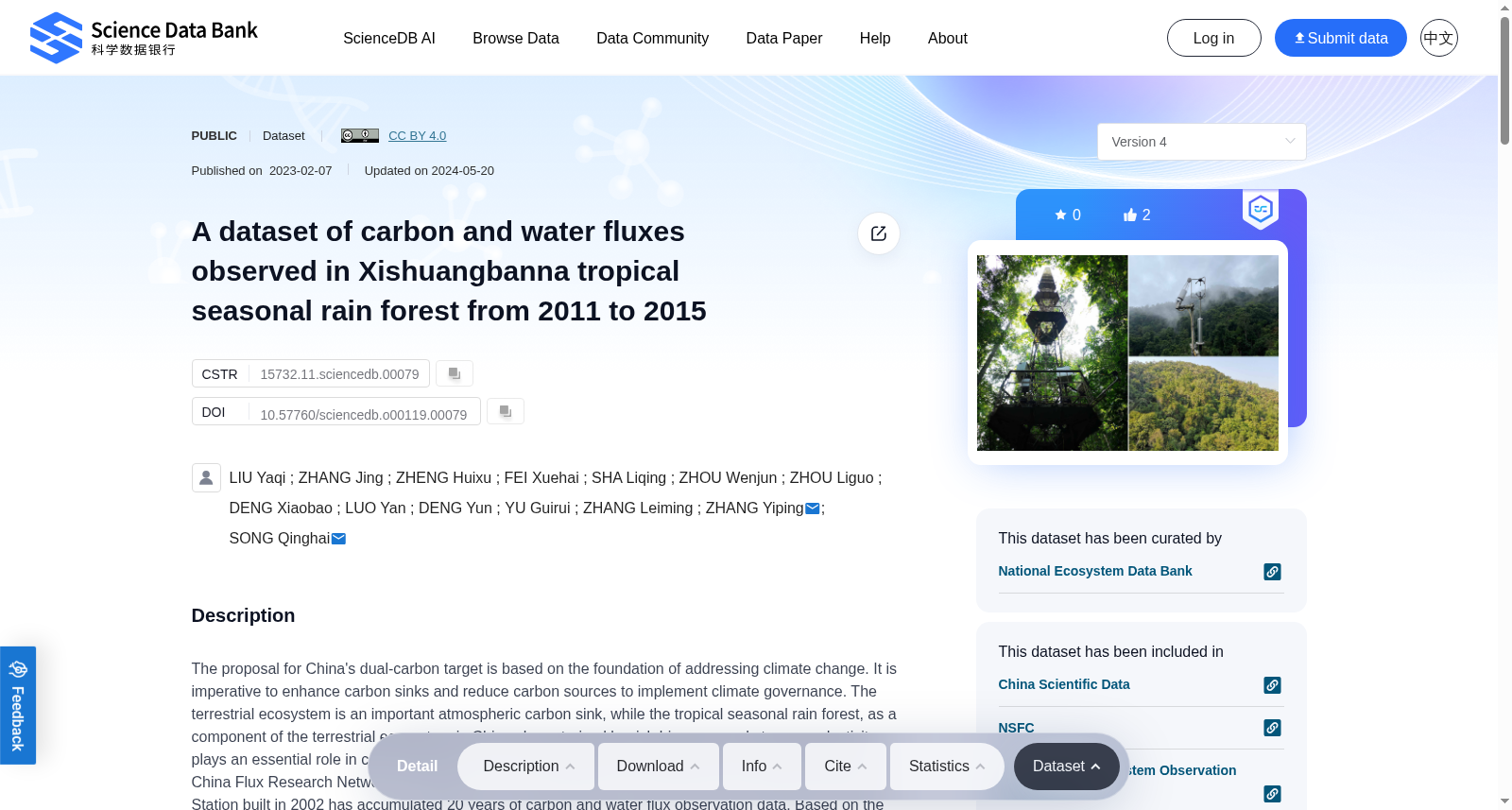Click author name YU Guirui

pos(538,508)
